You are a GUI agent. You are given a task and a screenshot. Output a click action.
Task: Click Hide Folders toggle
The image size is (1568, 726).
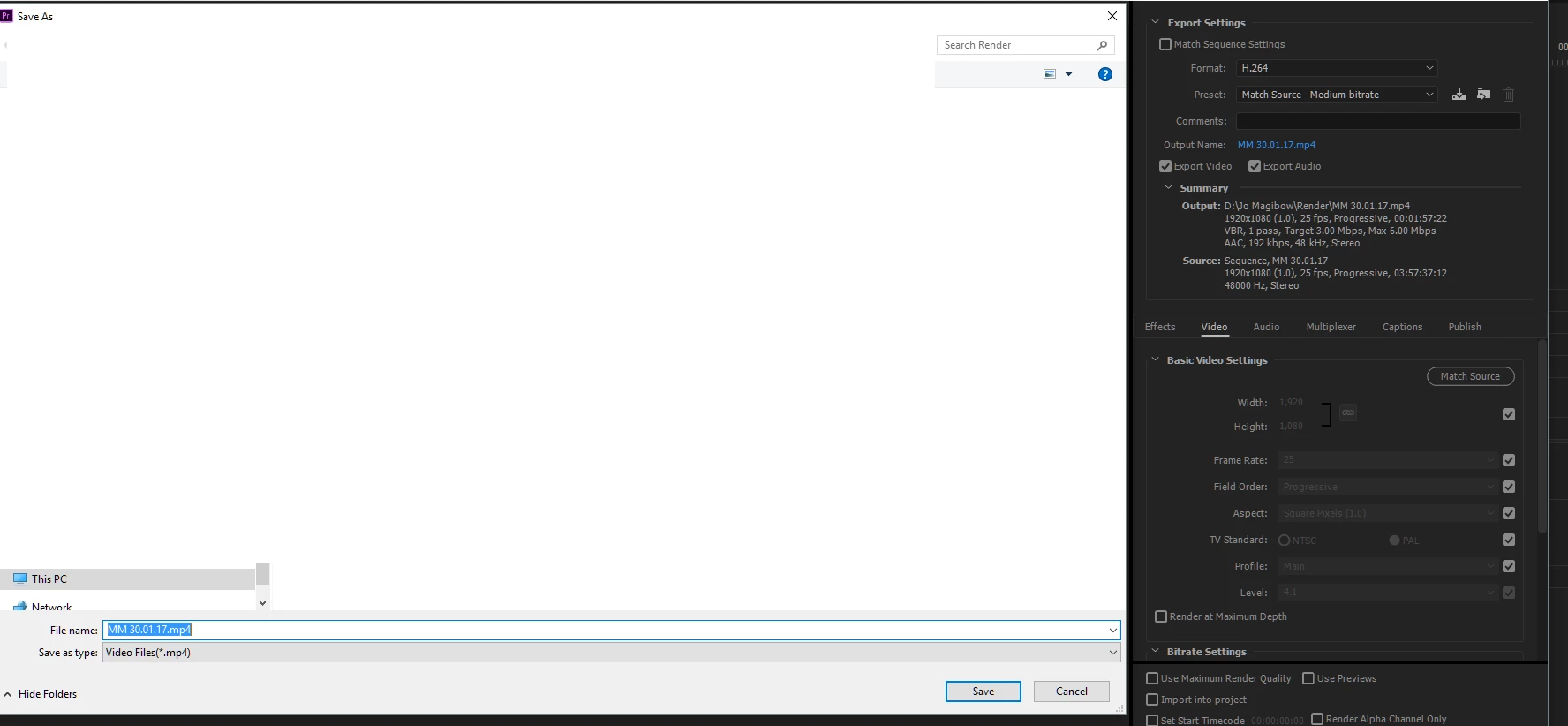pyautogui.click(x=41, y=694)
